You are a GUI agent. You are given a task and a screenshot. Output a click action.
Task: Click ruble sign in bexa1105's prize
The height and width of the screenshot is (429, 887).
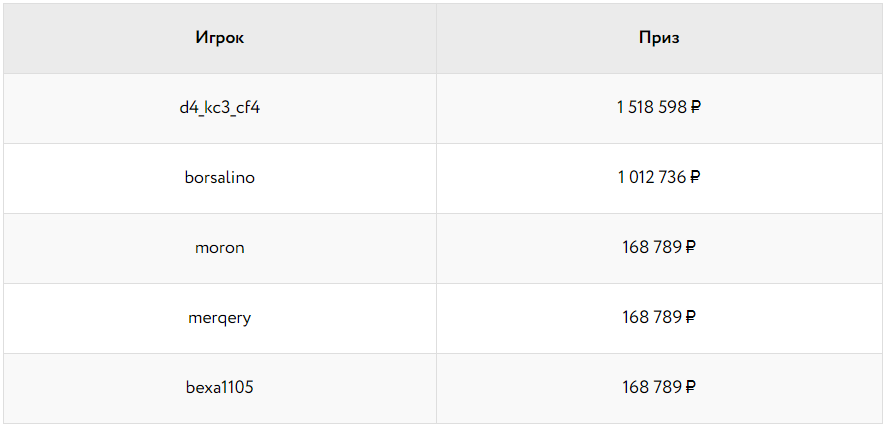pos(691,388)
